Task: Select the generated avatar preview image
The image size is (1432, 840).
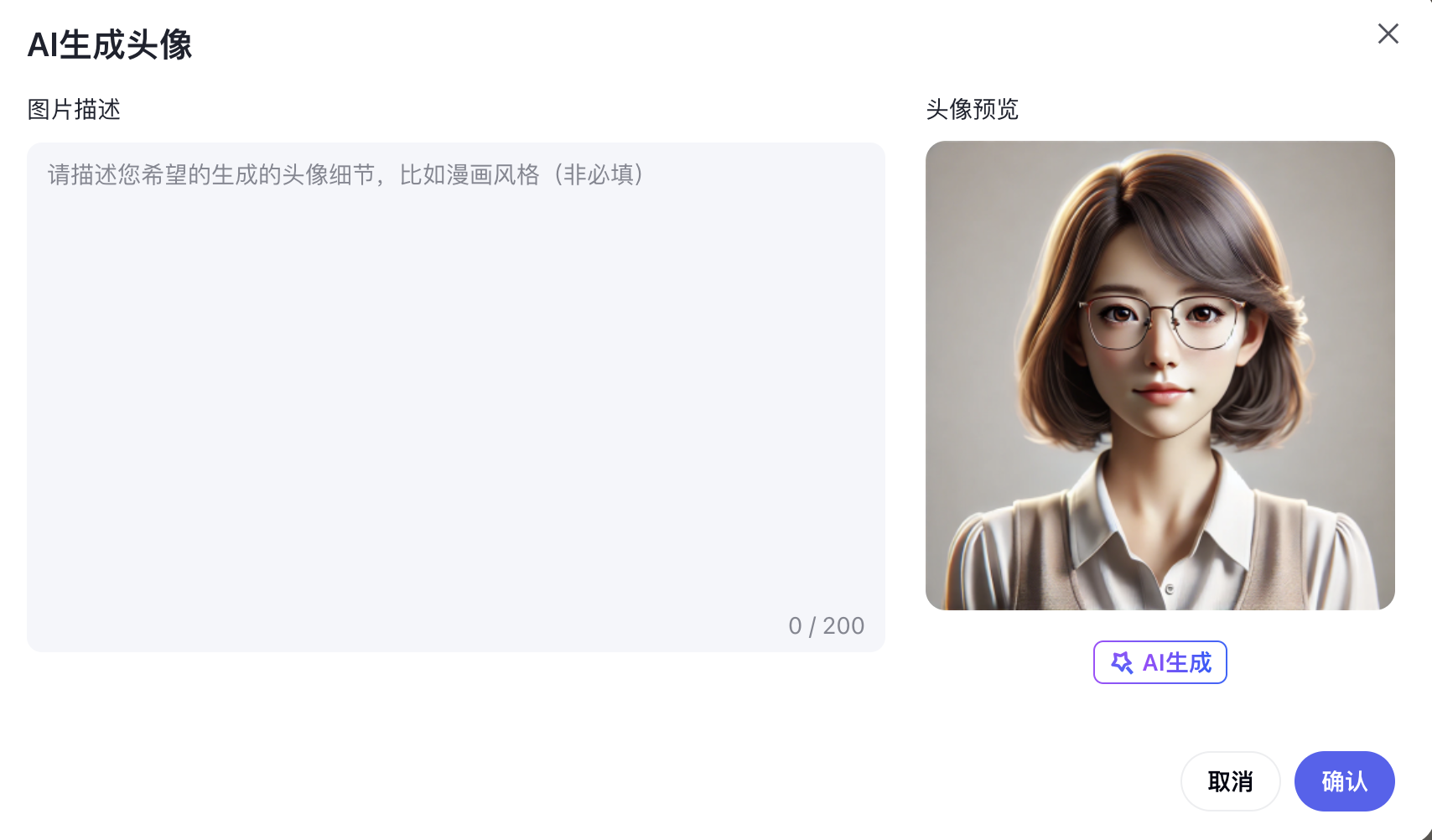Action: point(1160,376)
